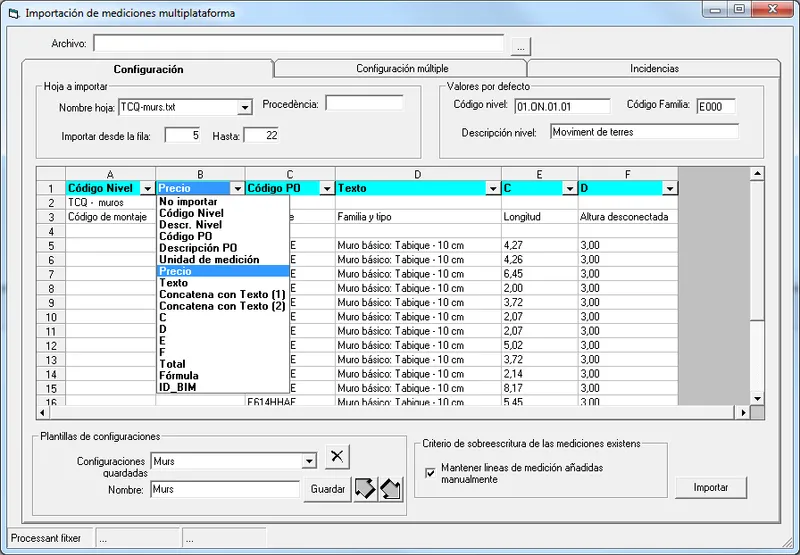Select Unidad de medición option
This screenshot has height=555, width=800.
point(223,260)
